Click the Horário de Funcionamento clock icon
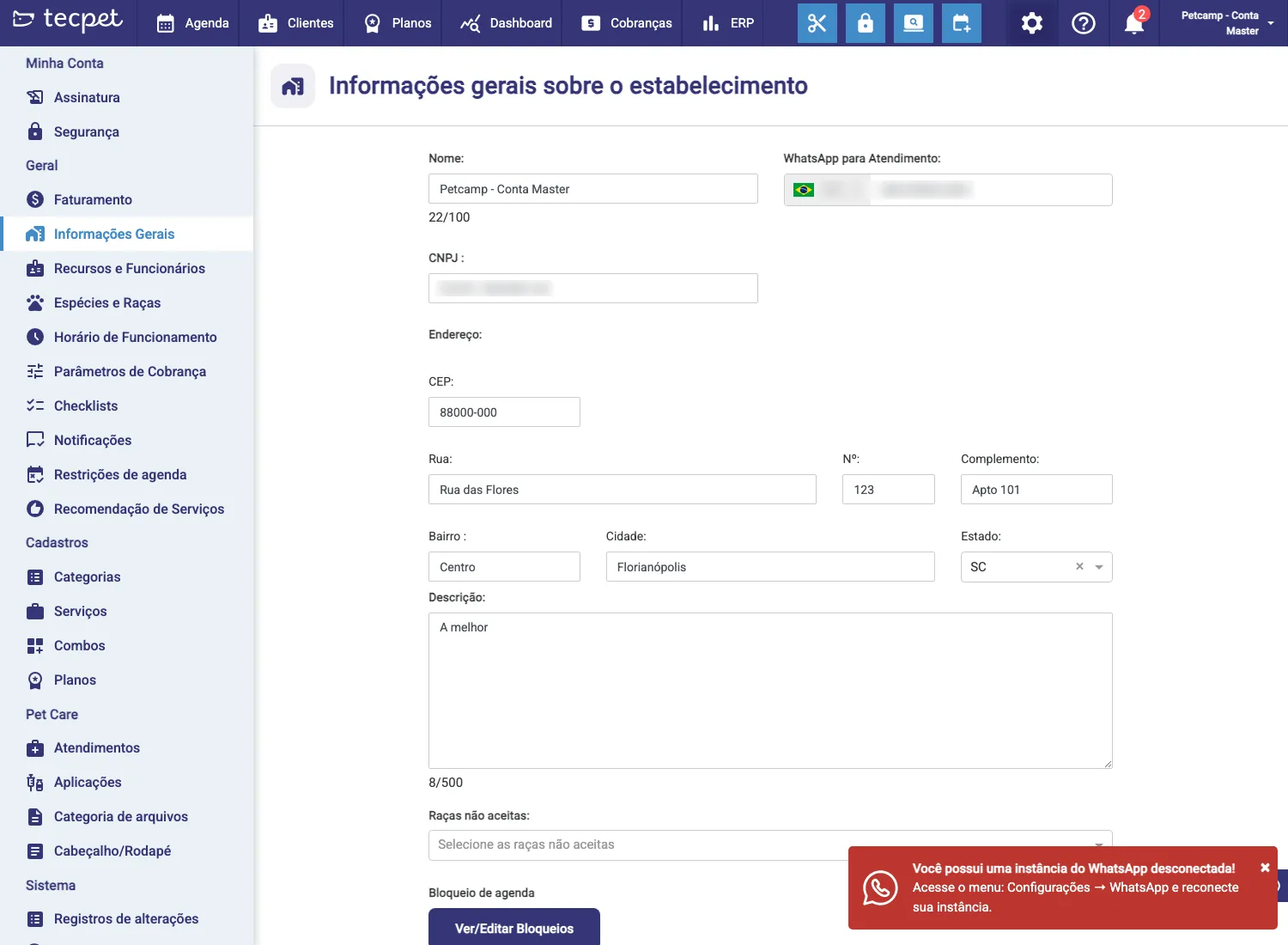1288x945 pixels. point(35,337)
